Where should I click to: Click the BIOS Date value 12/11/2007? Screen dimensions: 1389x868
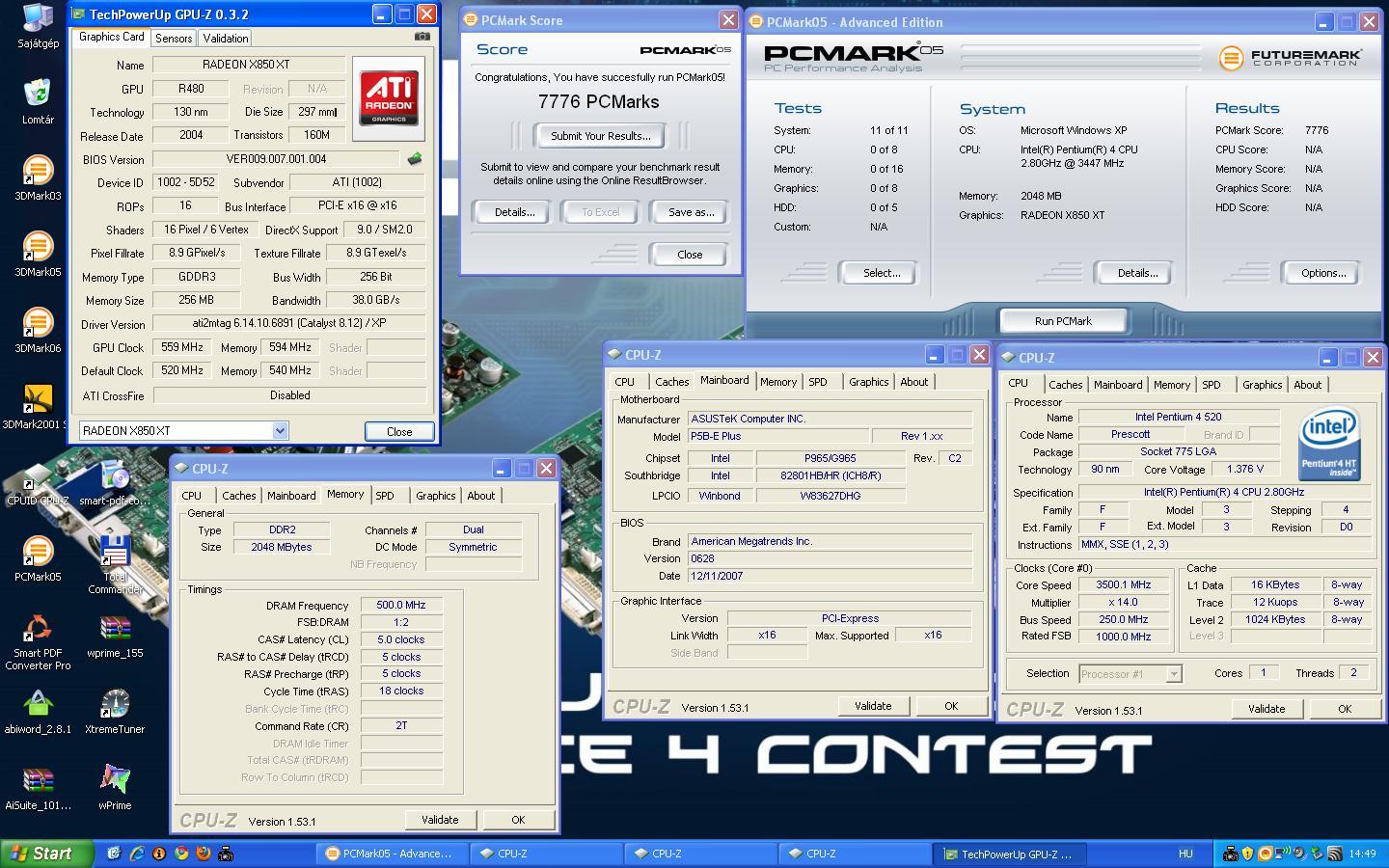tap(831, 576)
